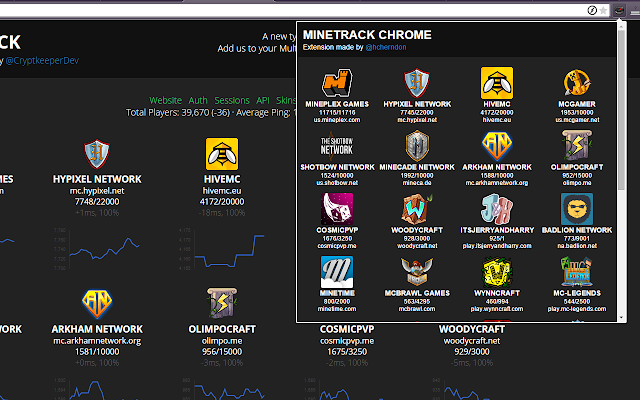Image resolution: width=640 pixels, height=400 pixels.
Task: Open the @hcherndon link in popup header
Action: tap(386, 47)
